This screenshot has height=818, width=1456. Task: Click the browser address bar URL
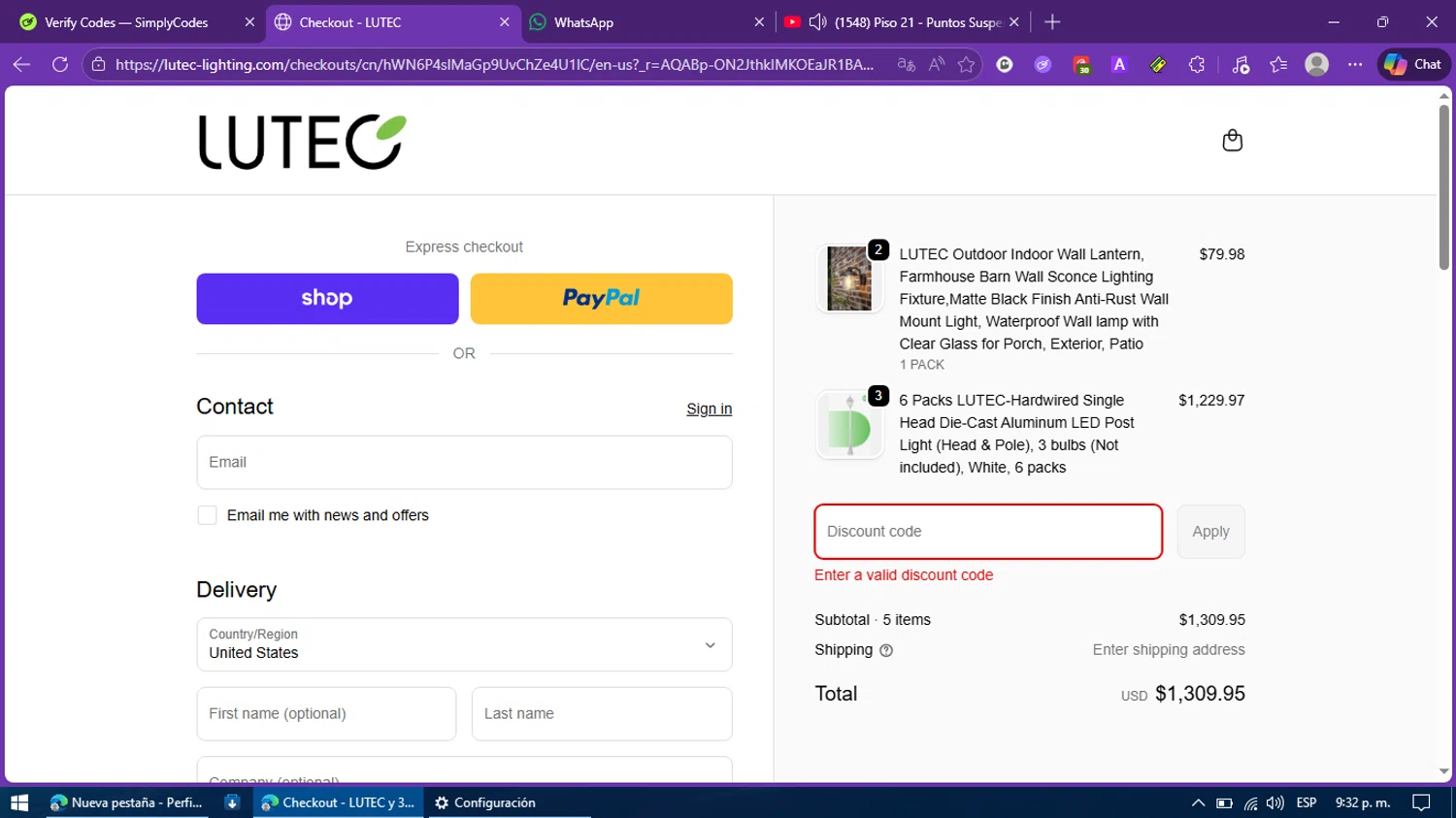(x=494, y=64)
